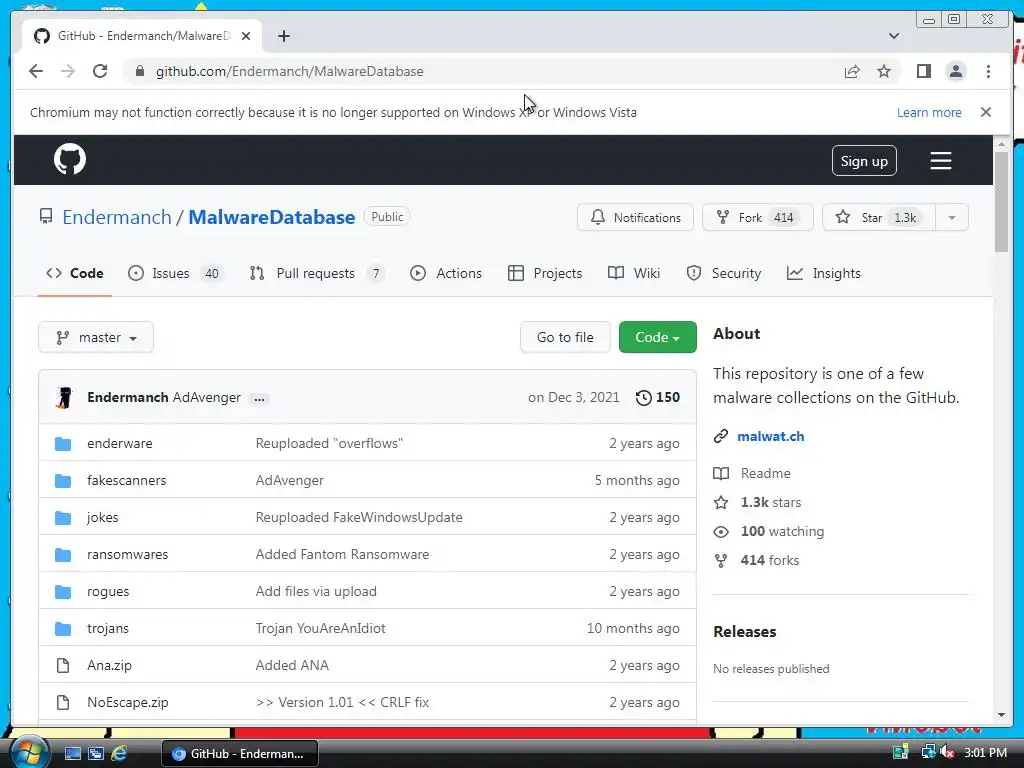
Task: Click the Sign up button
Action: (864, 161)
